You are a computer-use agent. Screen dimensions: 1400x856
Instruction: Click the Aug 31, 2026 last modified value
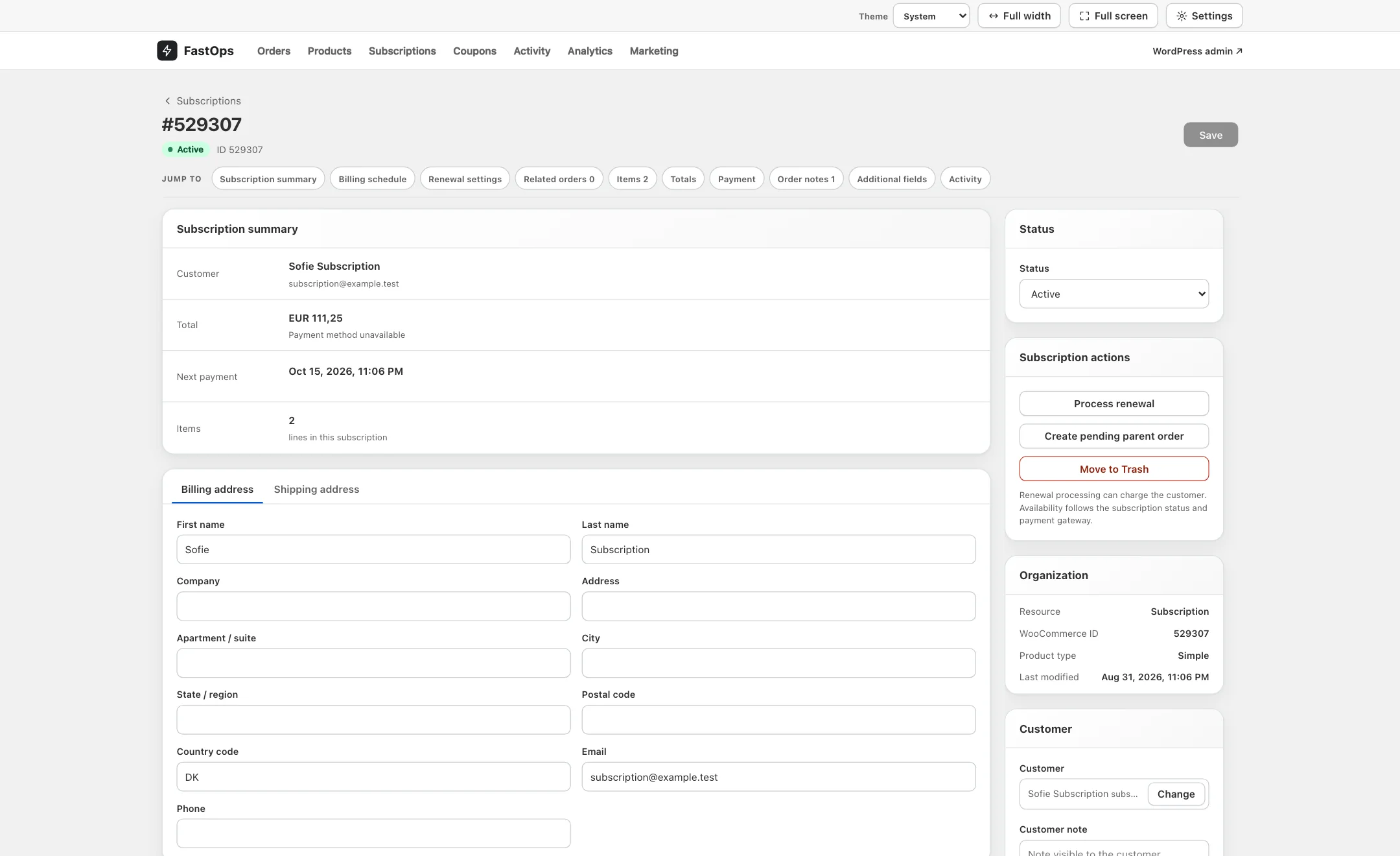[x=1155, y=677]
